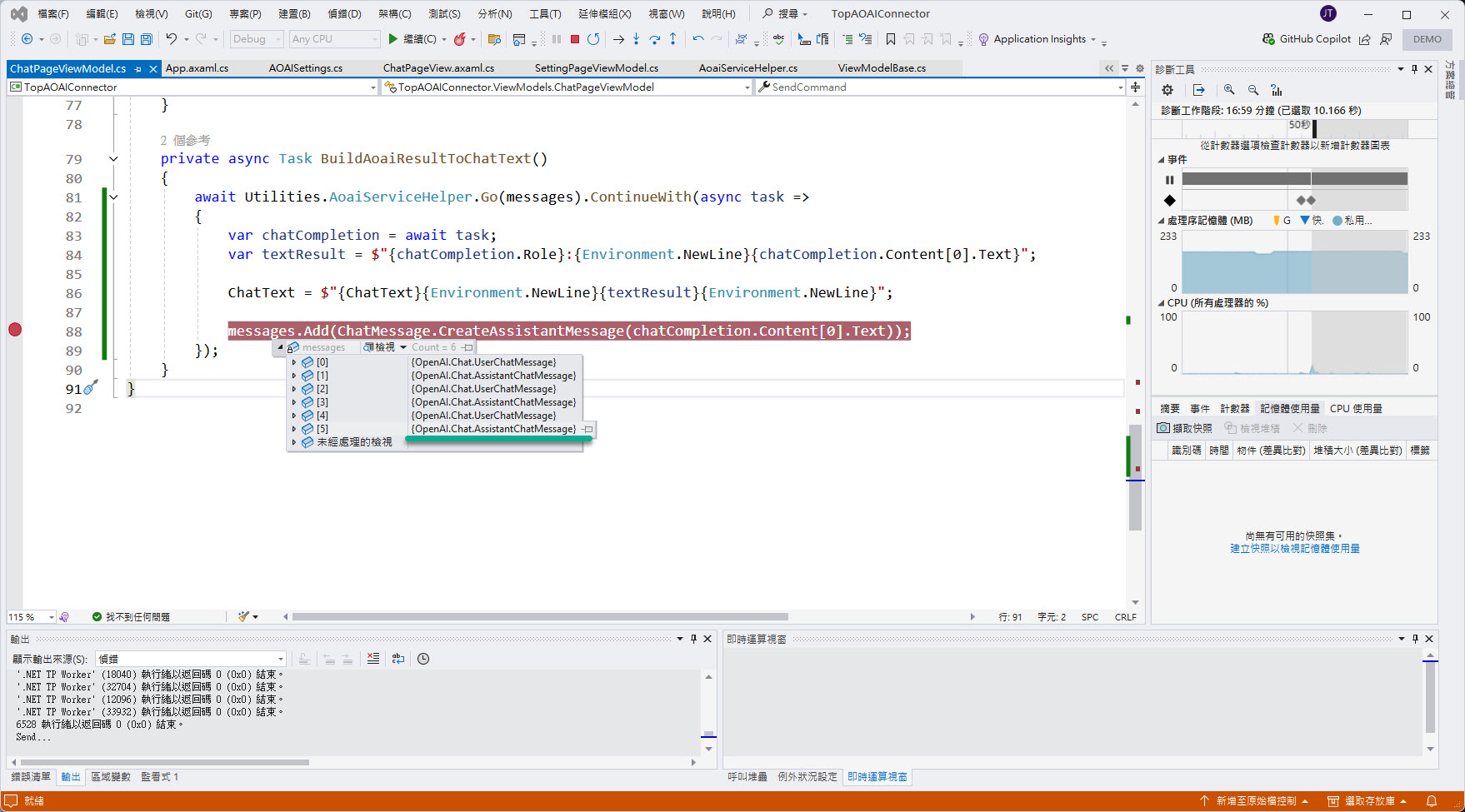Pin the ChatPageViewModel.cs tab

137,69
